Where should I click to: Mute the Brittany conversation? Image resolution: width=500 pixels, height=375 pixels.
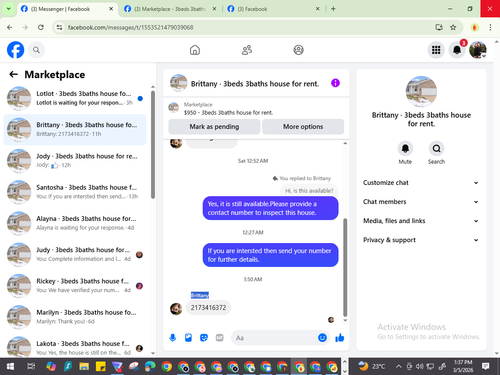[405, 148]
